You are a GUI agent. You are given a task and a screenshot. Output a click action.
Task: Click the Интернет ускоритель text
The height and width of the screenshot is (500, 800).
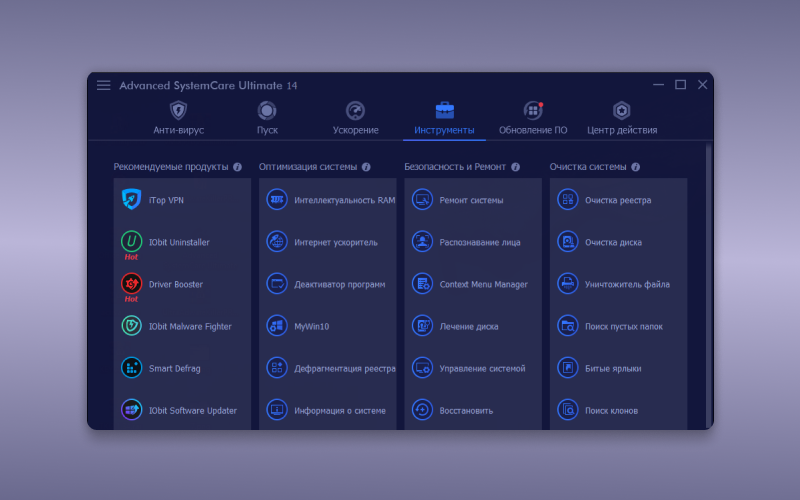click(x=336, y=242)
